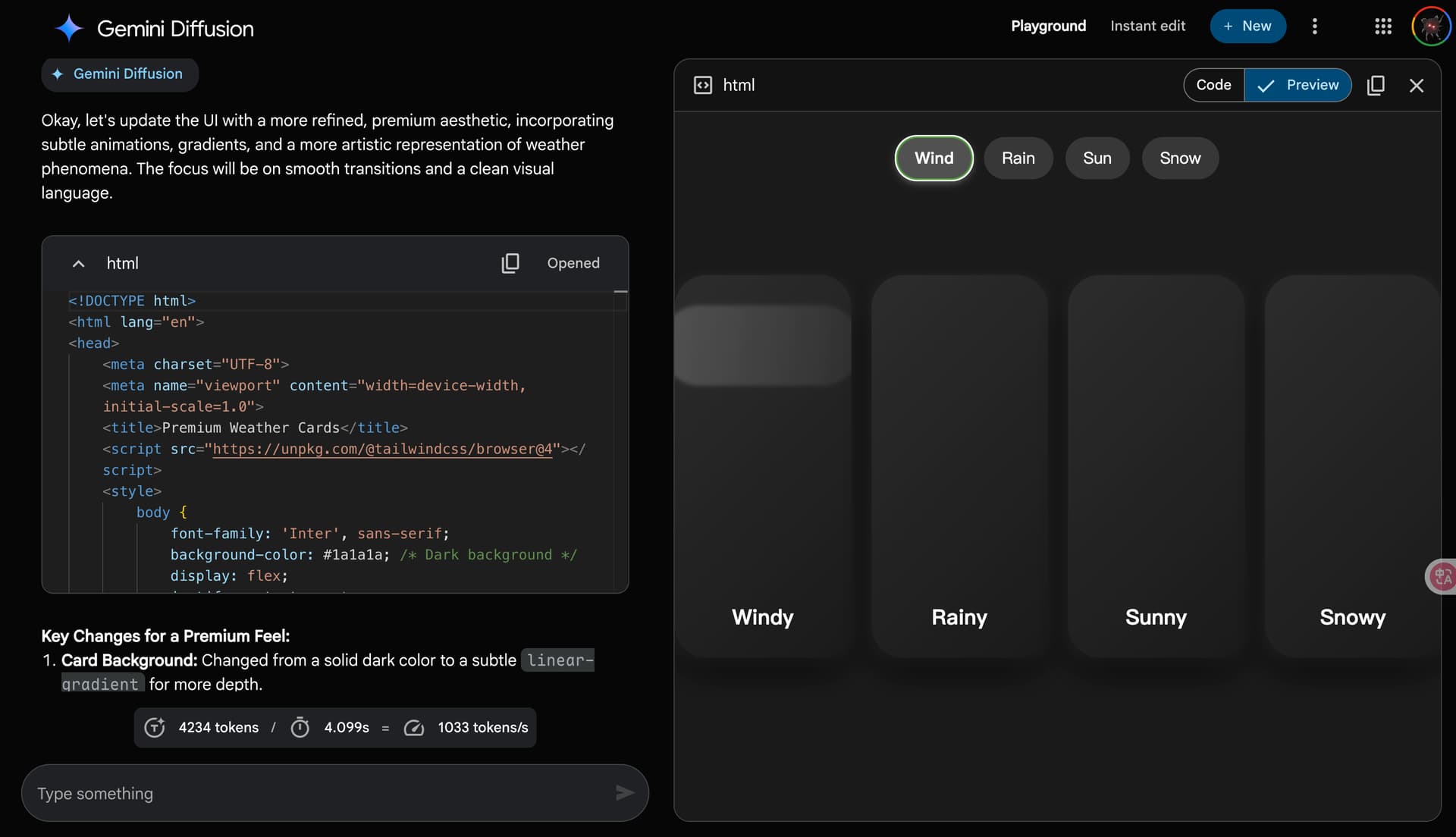Click the 4234 tokens value
Image resolution: width=1456 pixels, height=837 pixels.
pos(218,728)
